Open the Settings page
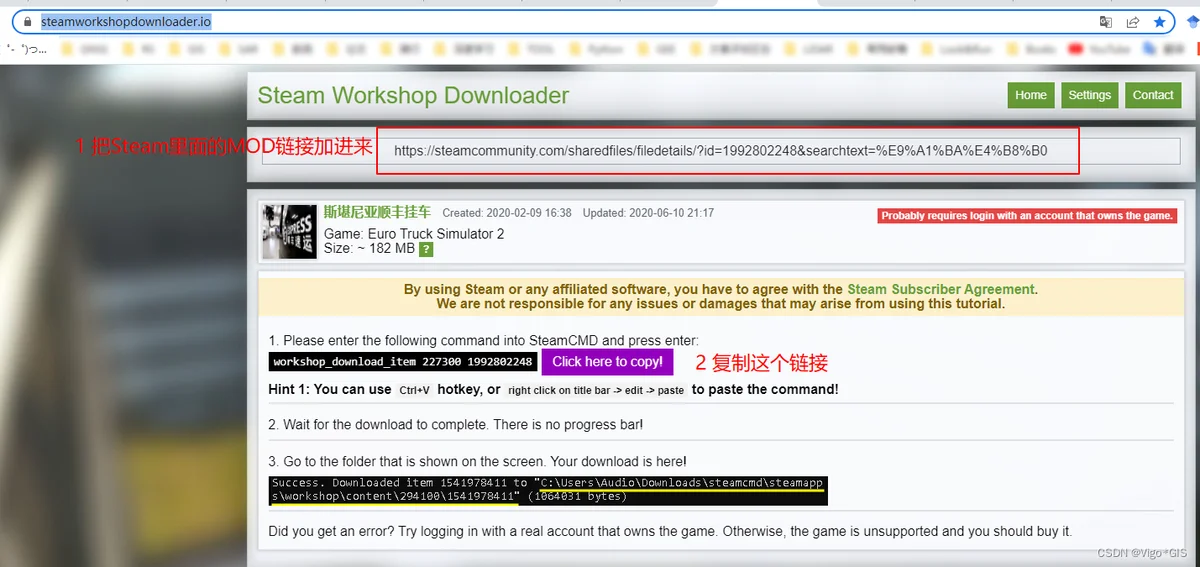This screenshot has width=1200, height=567. pos(1089,95)
